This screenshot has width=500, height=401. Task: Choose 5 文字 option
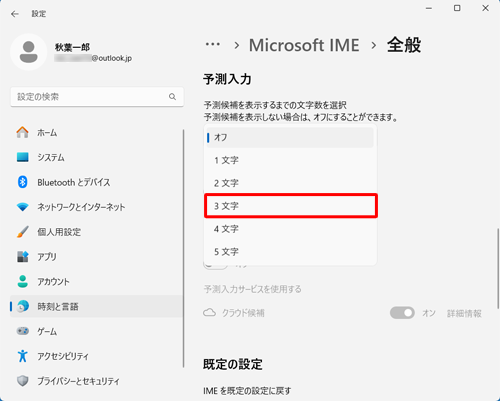(290, 252)
